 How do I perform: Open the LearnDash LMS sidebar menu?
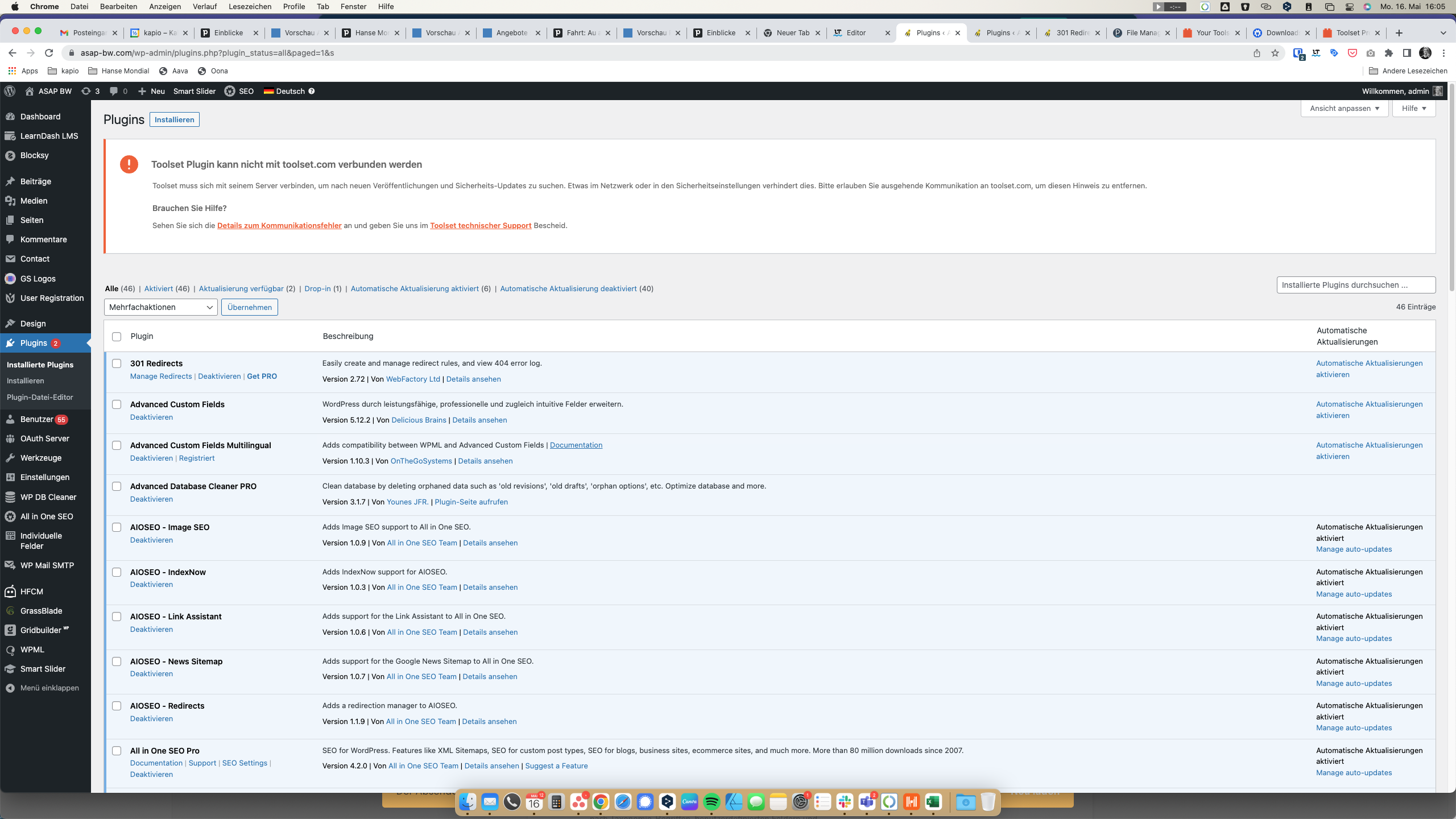tap(49, 136)
